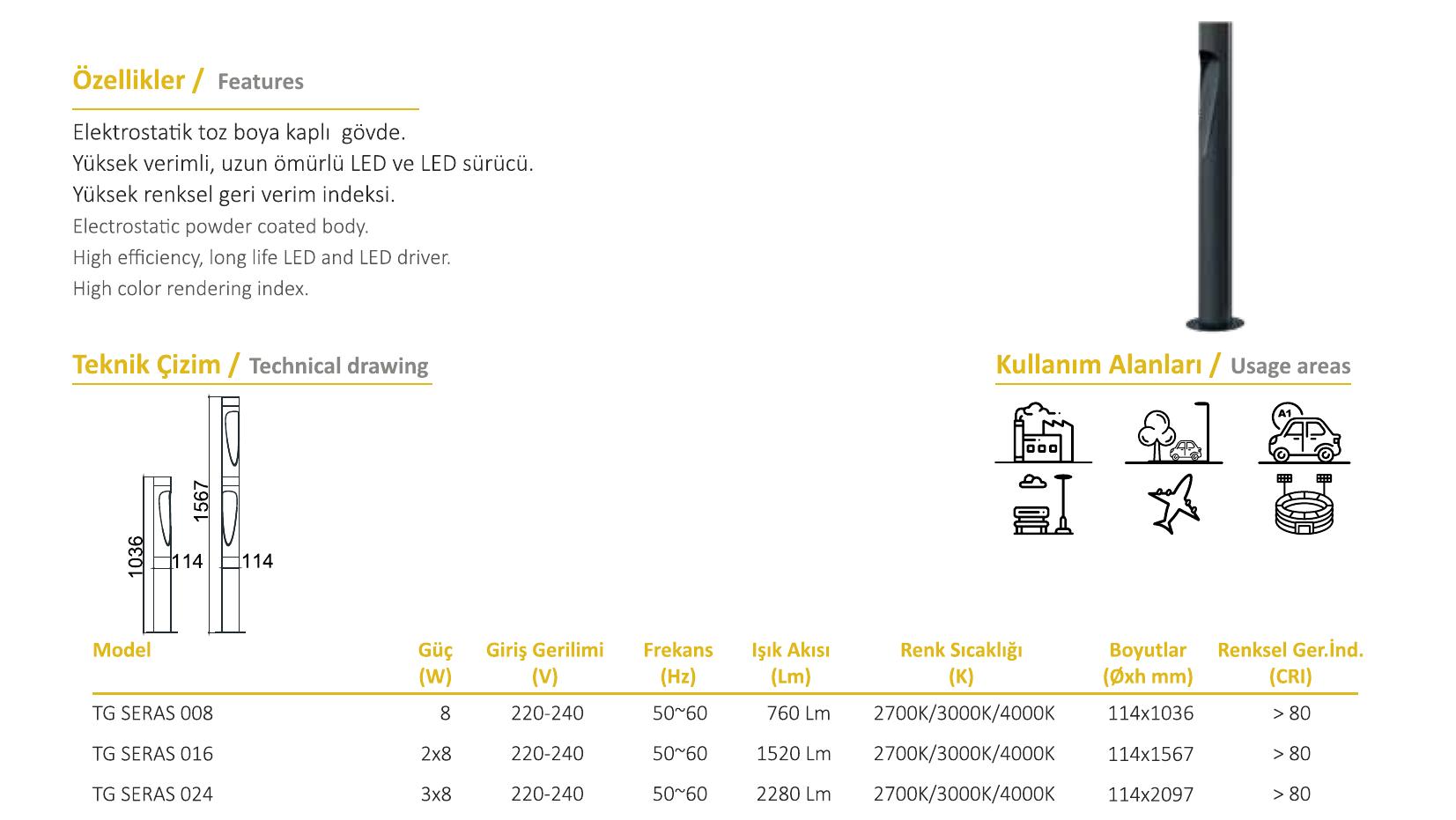Select the TG SERAS 008 model cell

152,713
